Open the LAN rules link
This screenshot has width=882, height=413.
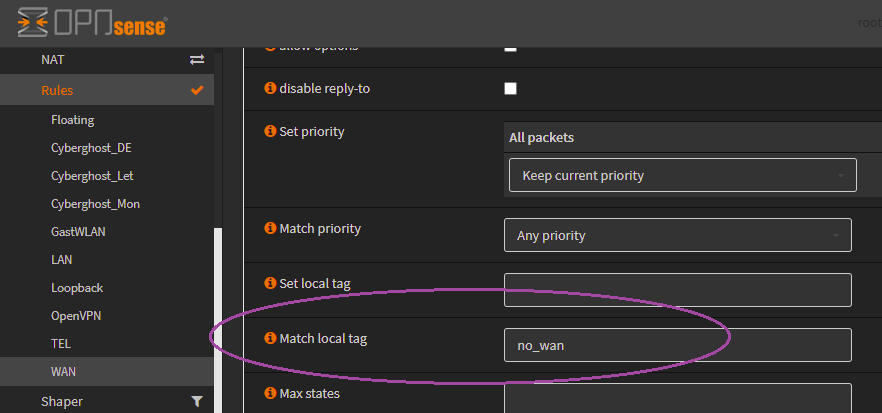(61, 260)
